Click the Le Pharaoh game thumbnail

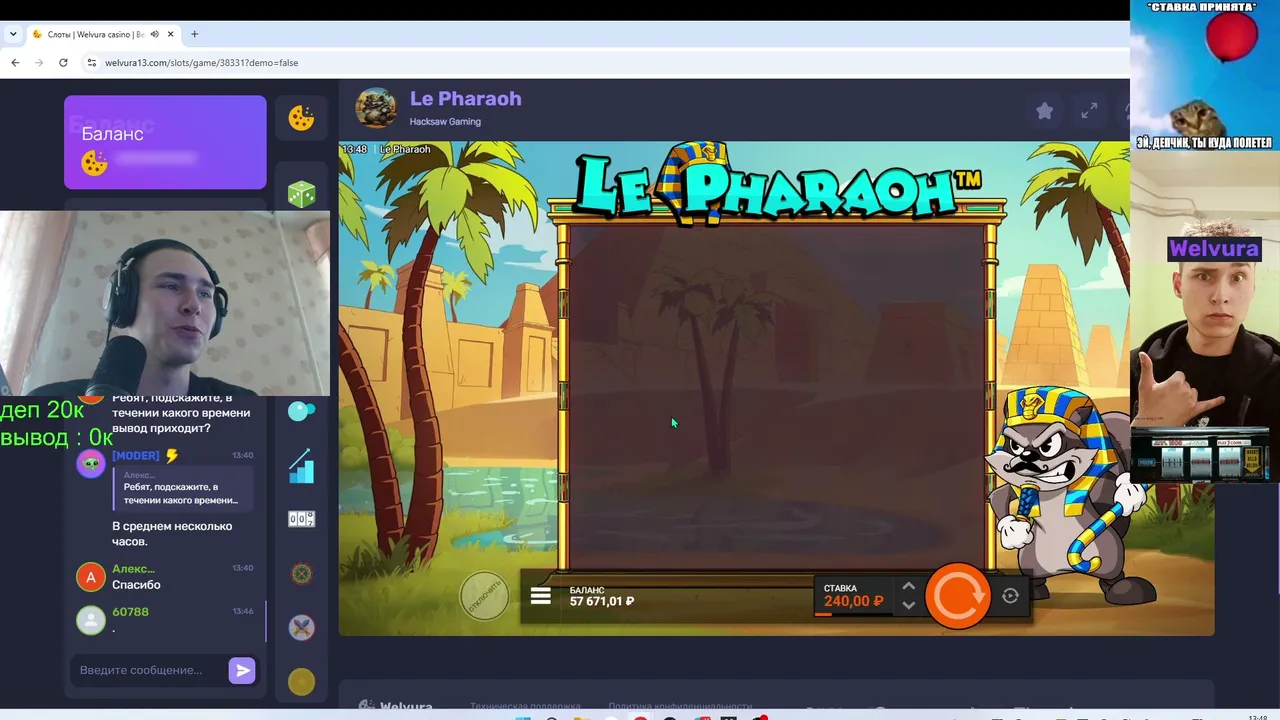[x=376, y=108]
